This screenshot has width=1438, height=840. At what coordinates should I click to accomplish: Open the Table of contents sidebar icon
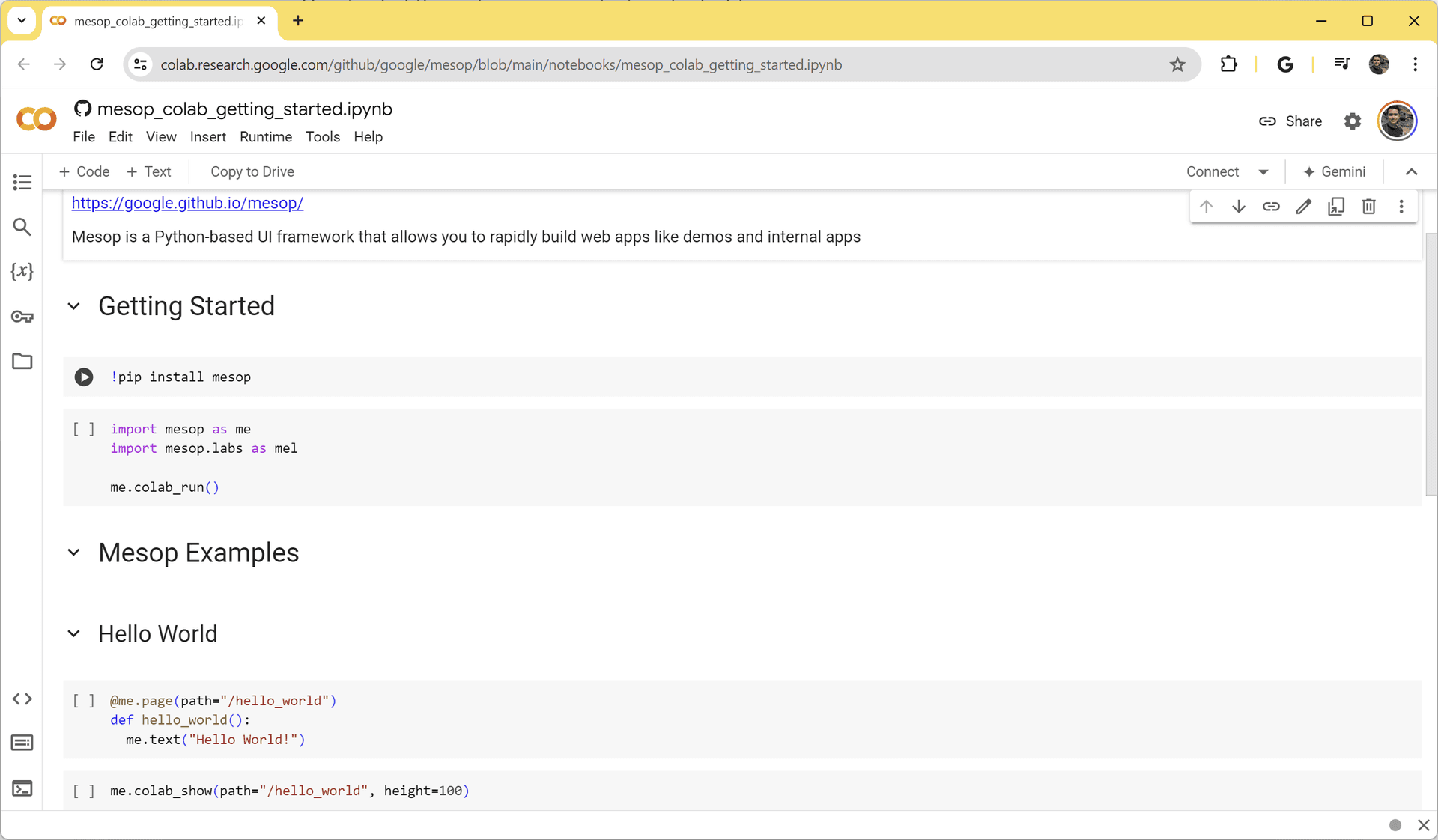coord(22,182)
